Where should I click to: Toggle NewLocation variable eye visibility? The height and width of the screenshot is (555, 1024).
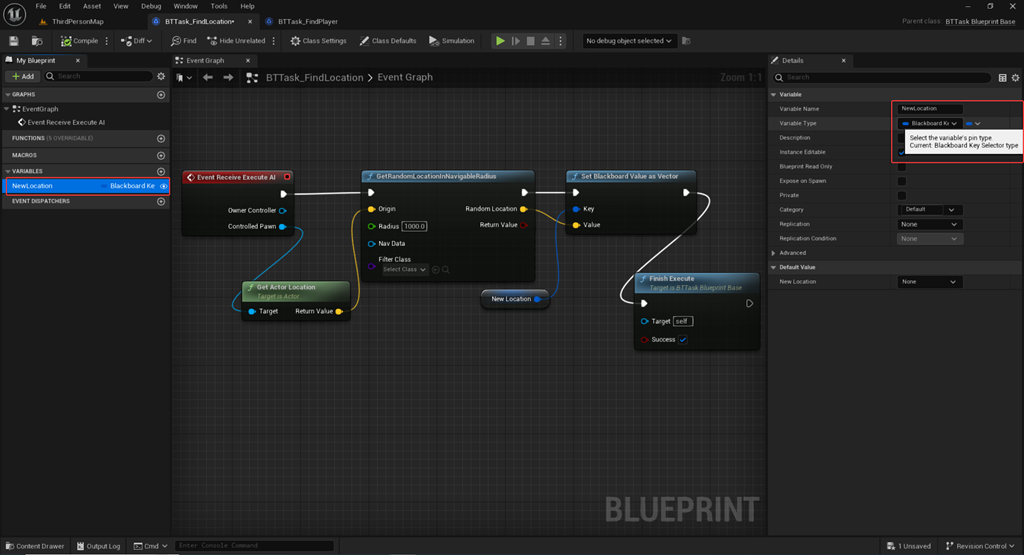pyautogui.click(x=163, y=186)
